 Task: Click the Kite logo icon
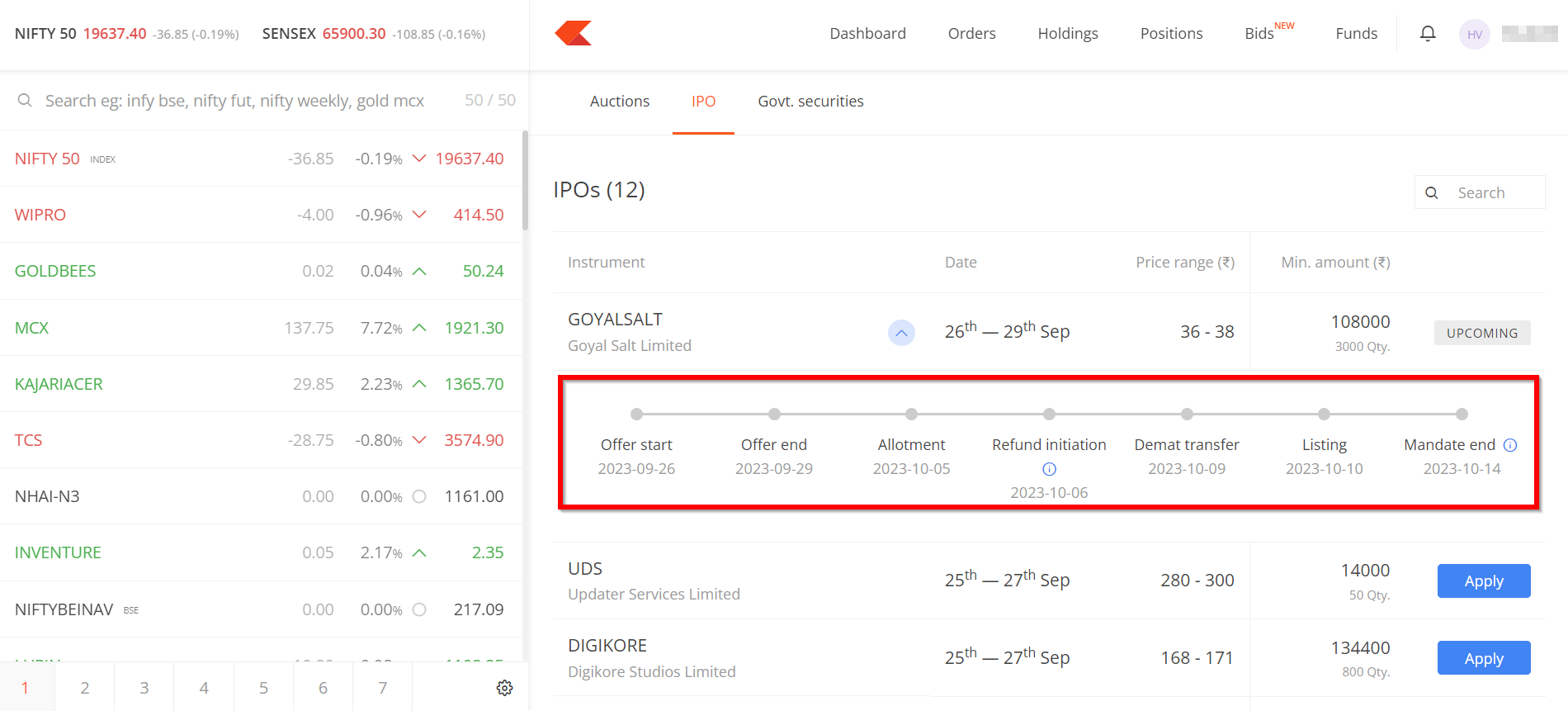tap(574, 33)
